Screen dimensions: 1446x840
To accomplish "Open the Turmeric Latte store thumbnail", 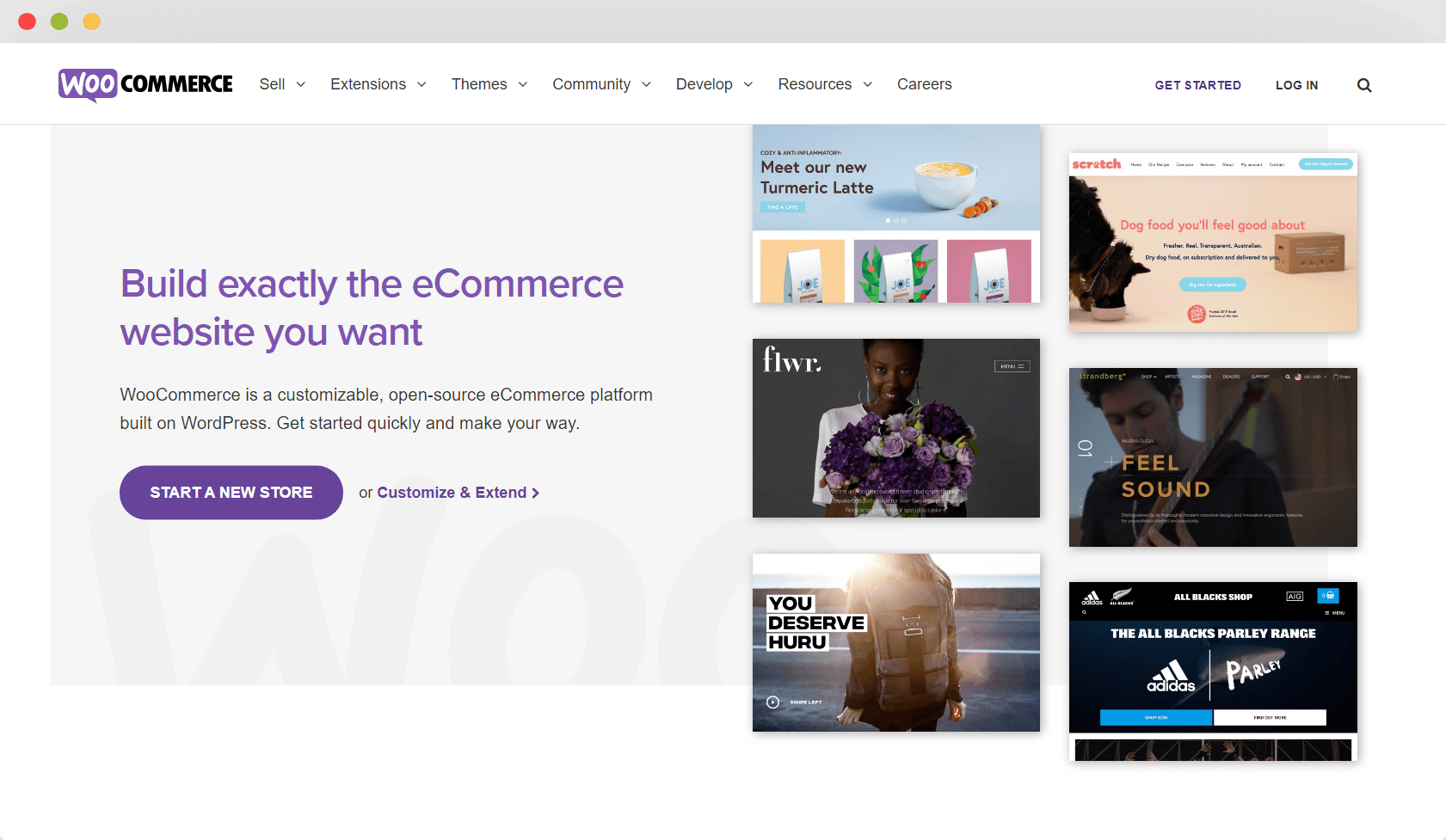I will coord(896,214).
